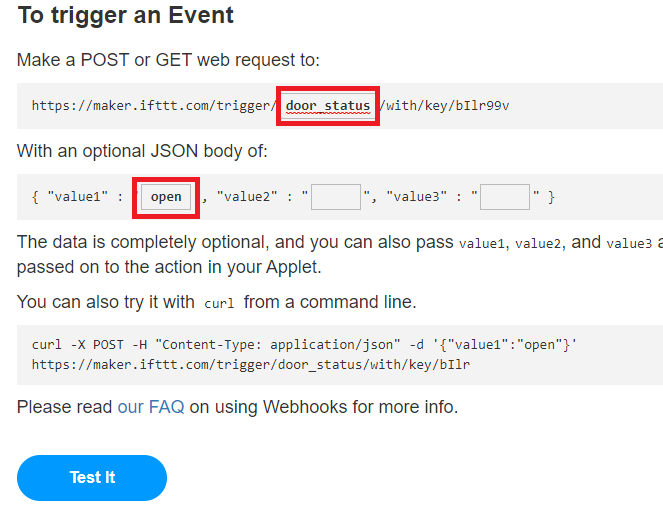Click the "value3" key label in JSON body
Image resolution: width=663 pixels, height=511 pixels.
pos(422,197)
